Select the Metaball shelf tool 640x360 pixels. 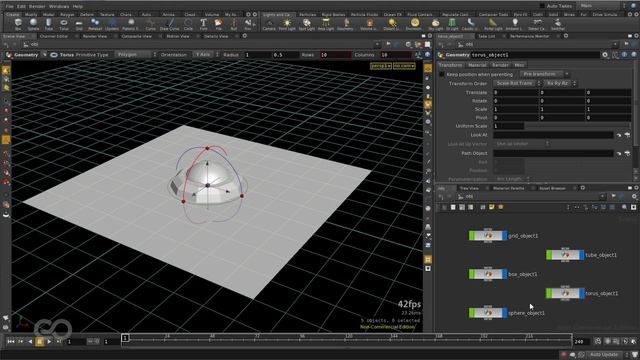point(95,24)
